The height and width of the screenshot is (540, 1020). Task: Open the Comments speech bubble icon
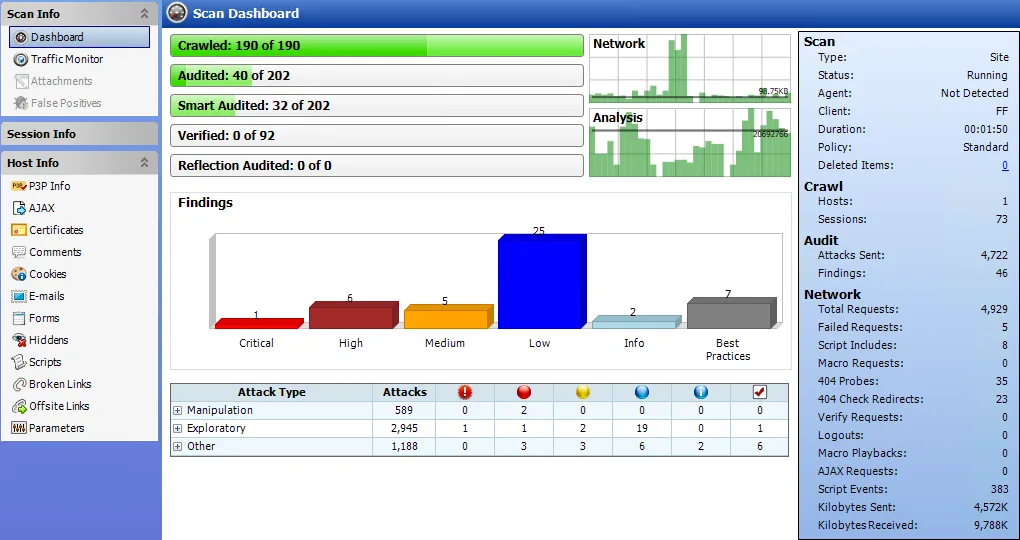[x=18, y=252]
